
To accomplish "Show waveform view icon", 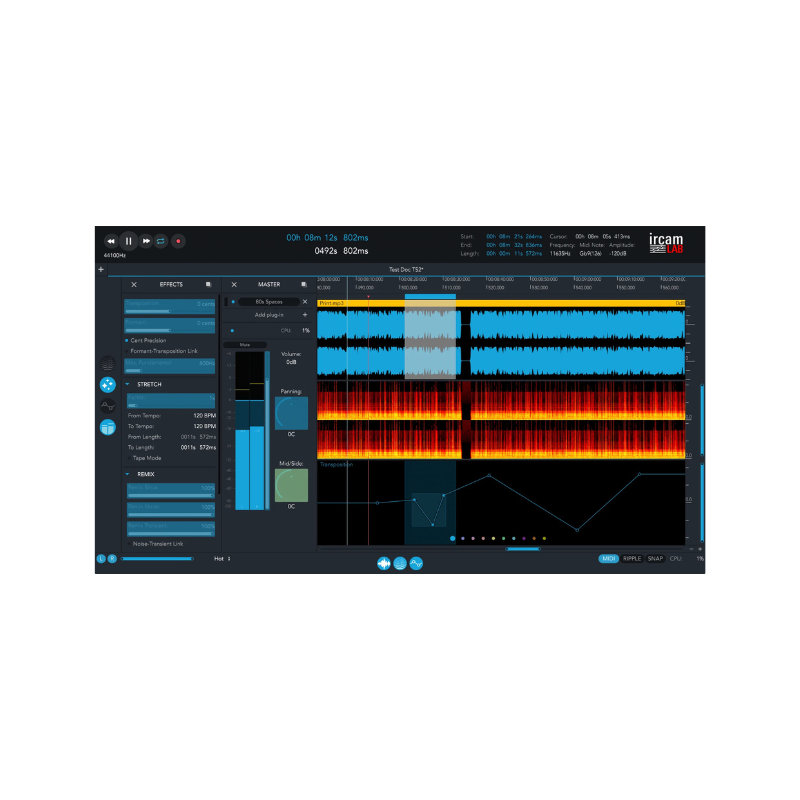I will click(x=384, y=563).
